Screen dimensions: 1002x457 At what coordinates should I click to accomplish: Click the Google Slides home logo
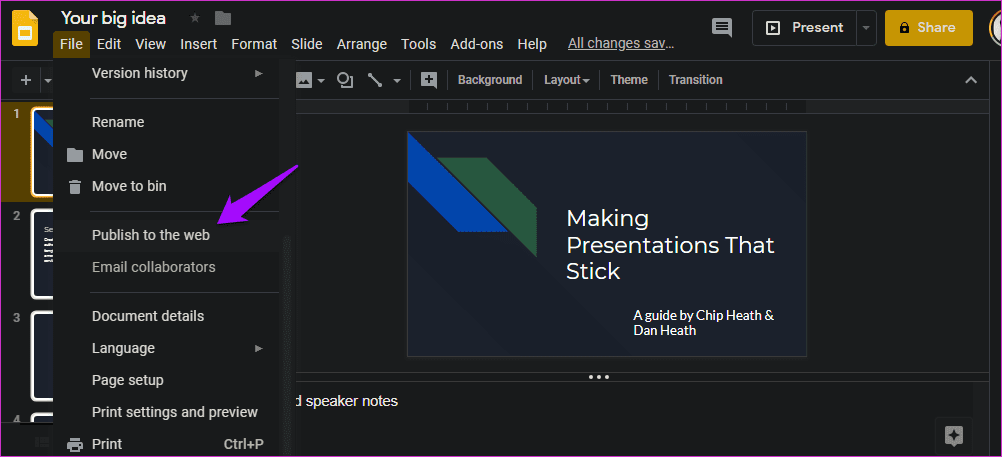24,29
